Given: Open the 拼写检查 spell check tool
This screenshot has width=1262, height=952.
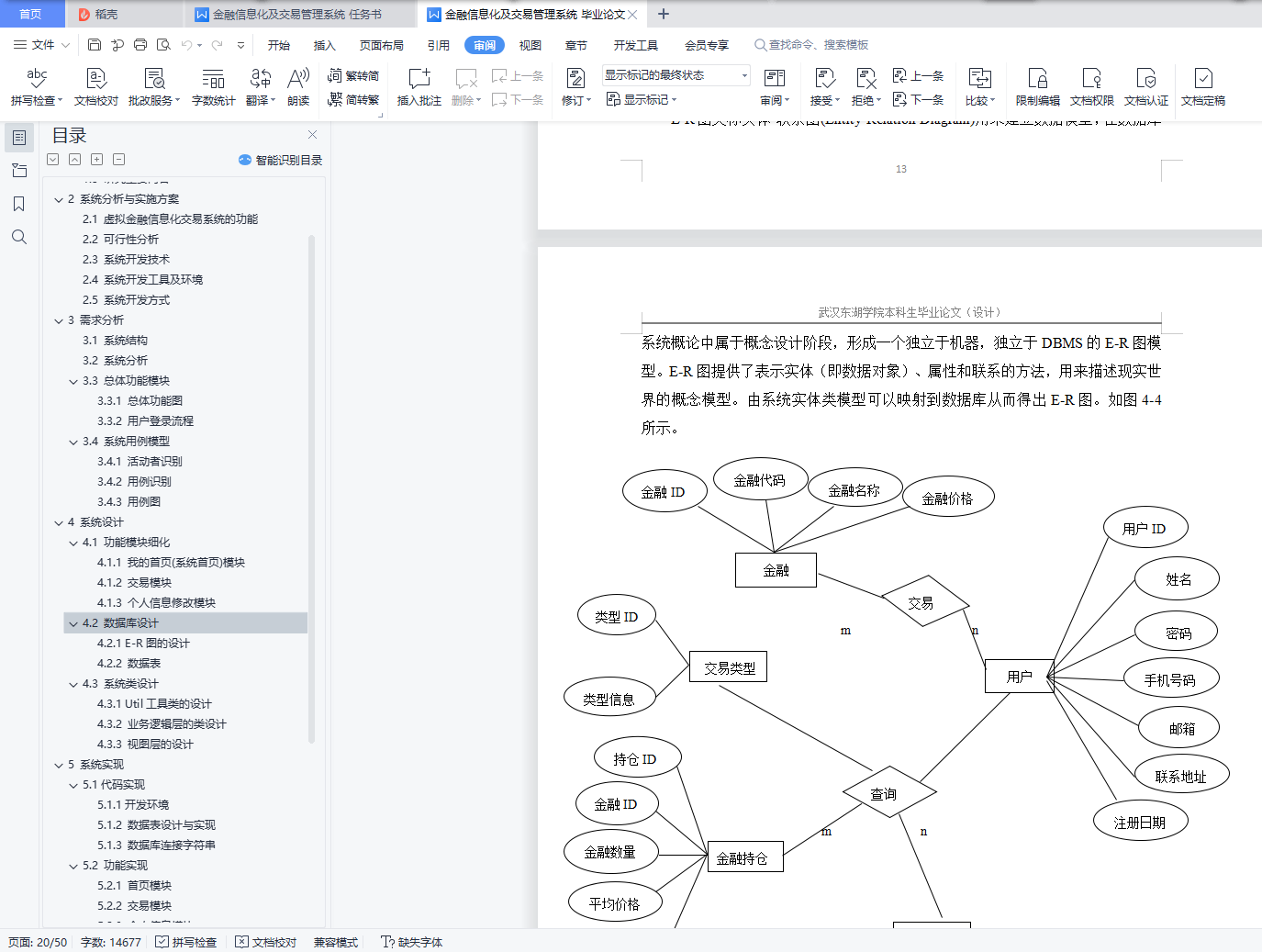Looking at the screenshot, I should pyautogui.click(x=37, y=87).
